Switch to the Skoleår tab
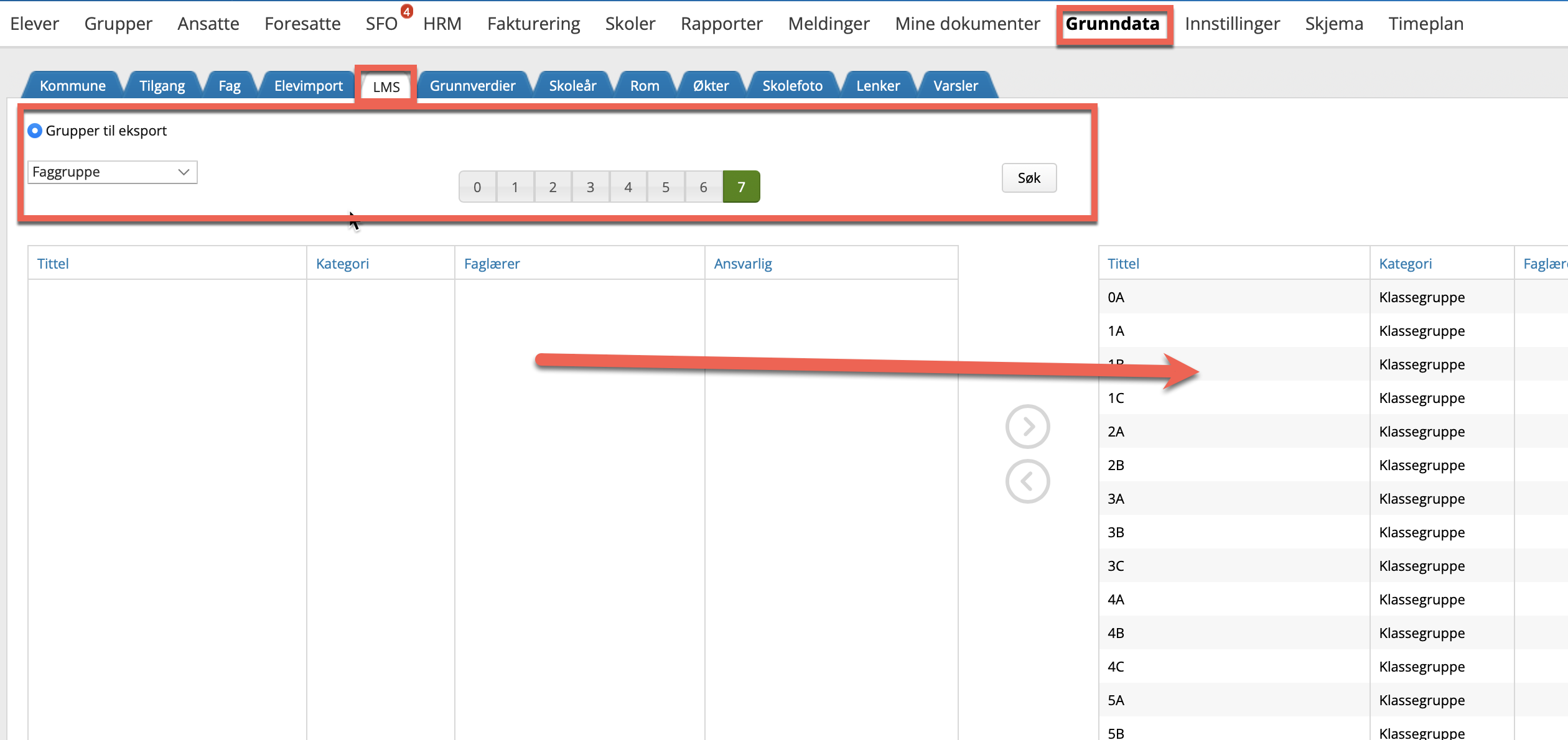Image resolution: width=1568 pixels, height=740 pixels. [572, 86]
